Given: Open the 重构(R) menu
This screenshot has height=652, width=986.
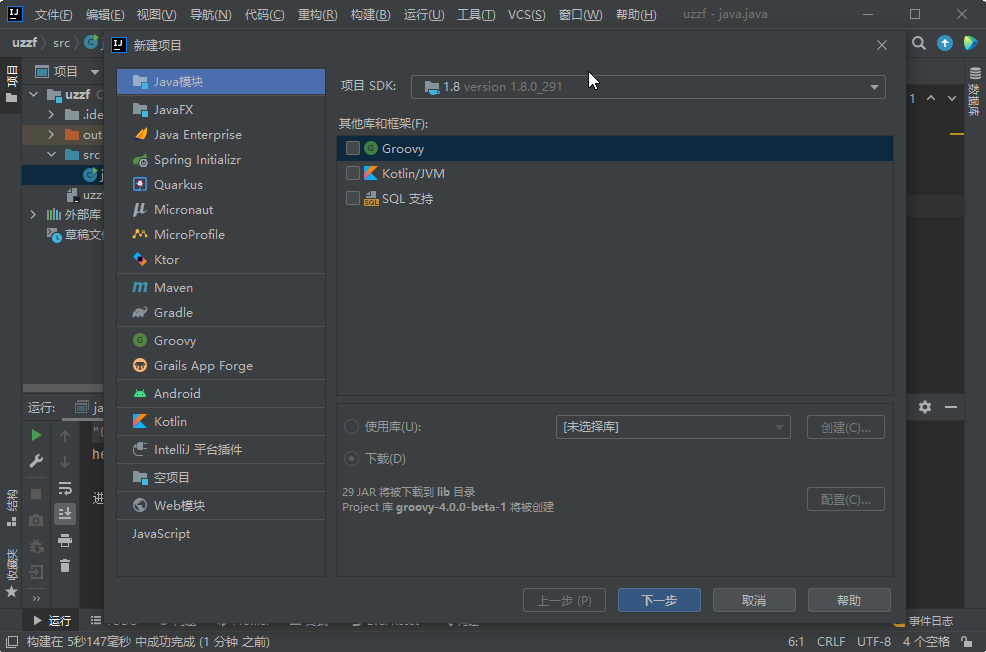Looking at the screenshot, I should (x=318, y=14).
